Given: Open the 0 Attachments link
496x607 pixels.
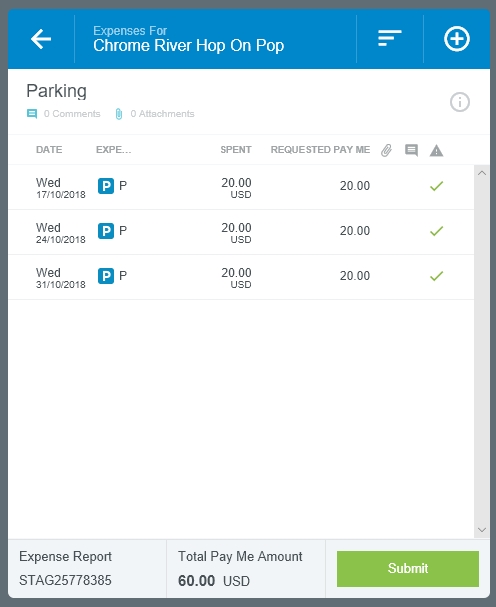Looking at the screenshot, I should (162, 114).
